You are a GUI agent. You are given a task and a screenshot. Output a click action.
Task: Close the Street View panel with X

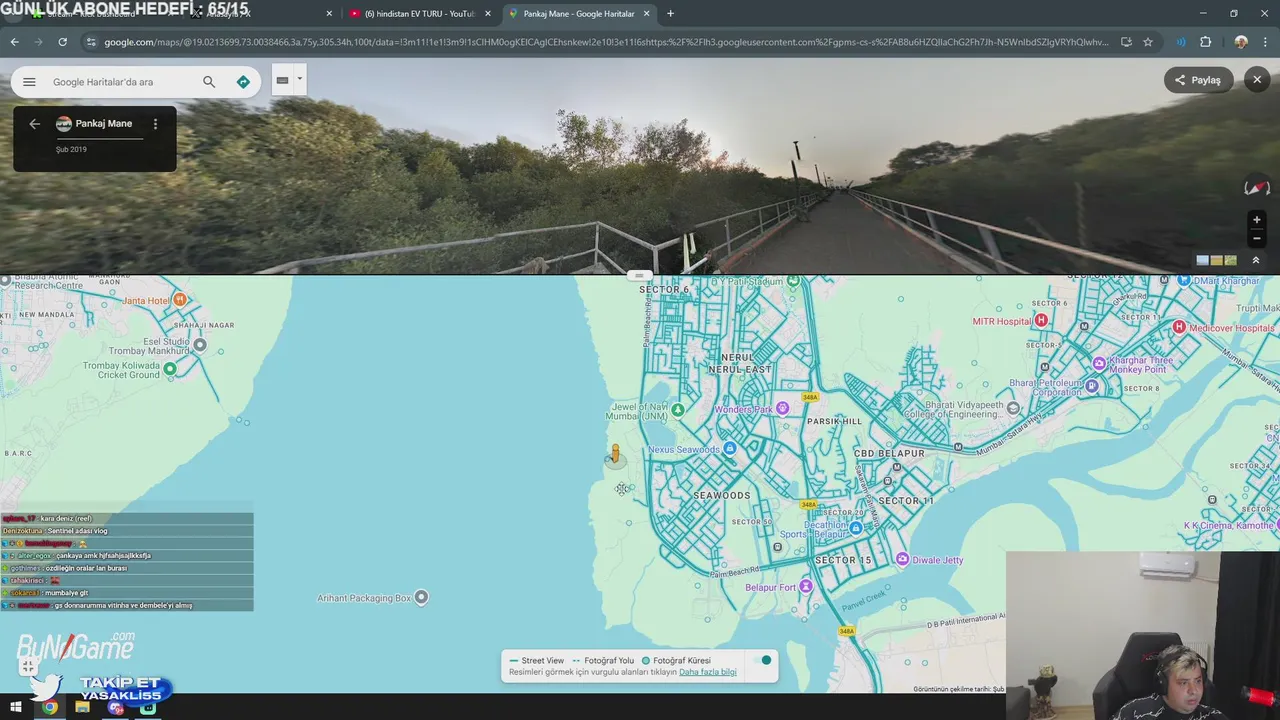(x=1257, y=80)
